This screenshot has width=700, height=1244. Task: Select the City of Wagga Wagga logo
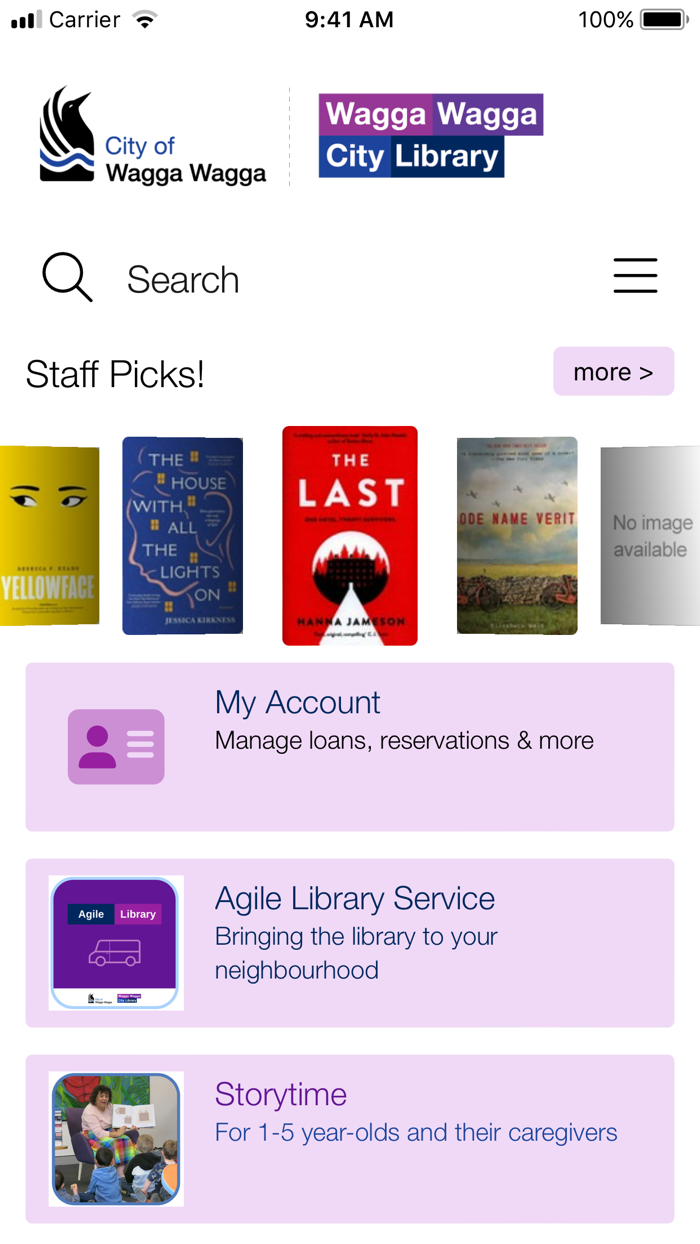(x=153, y=136)
